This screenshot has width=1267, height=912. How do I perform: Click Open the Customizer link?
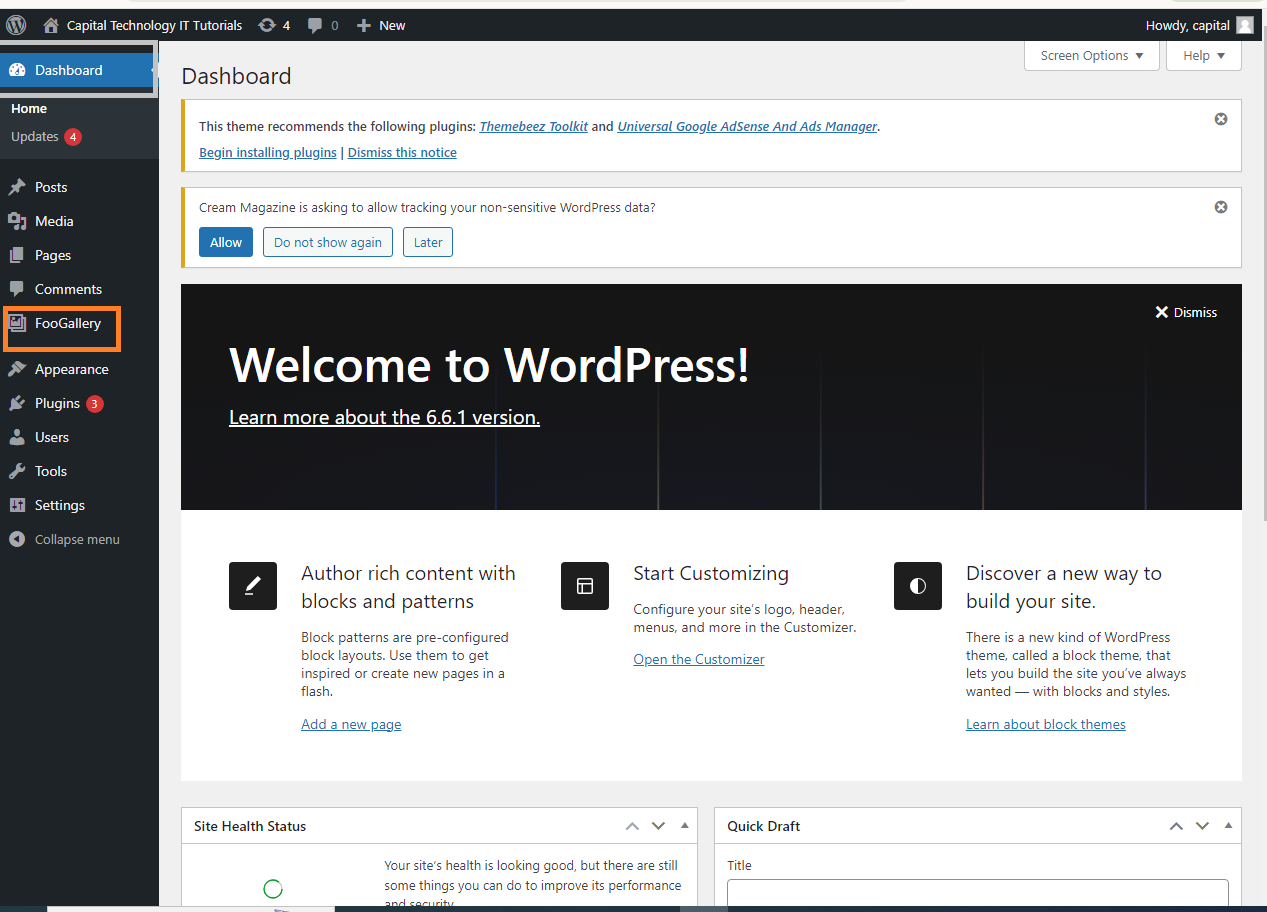click(x=699, y=659)
